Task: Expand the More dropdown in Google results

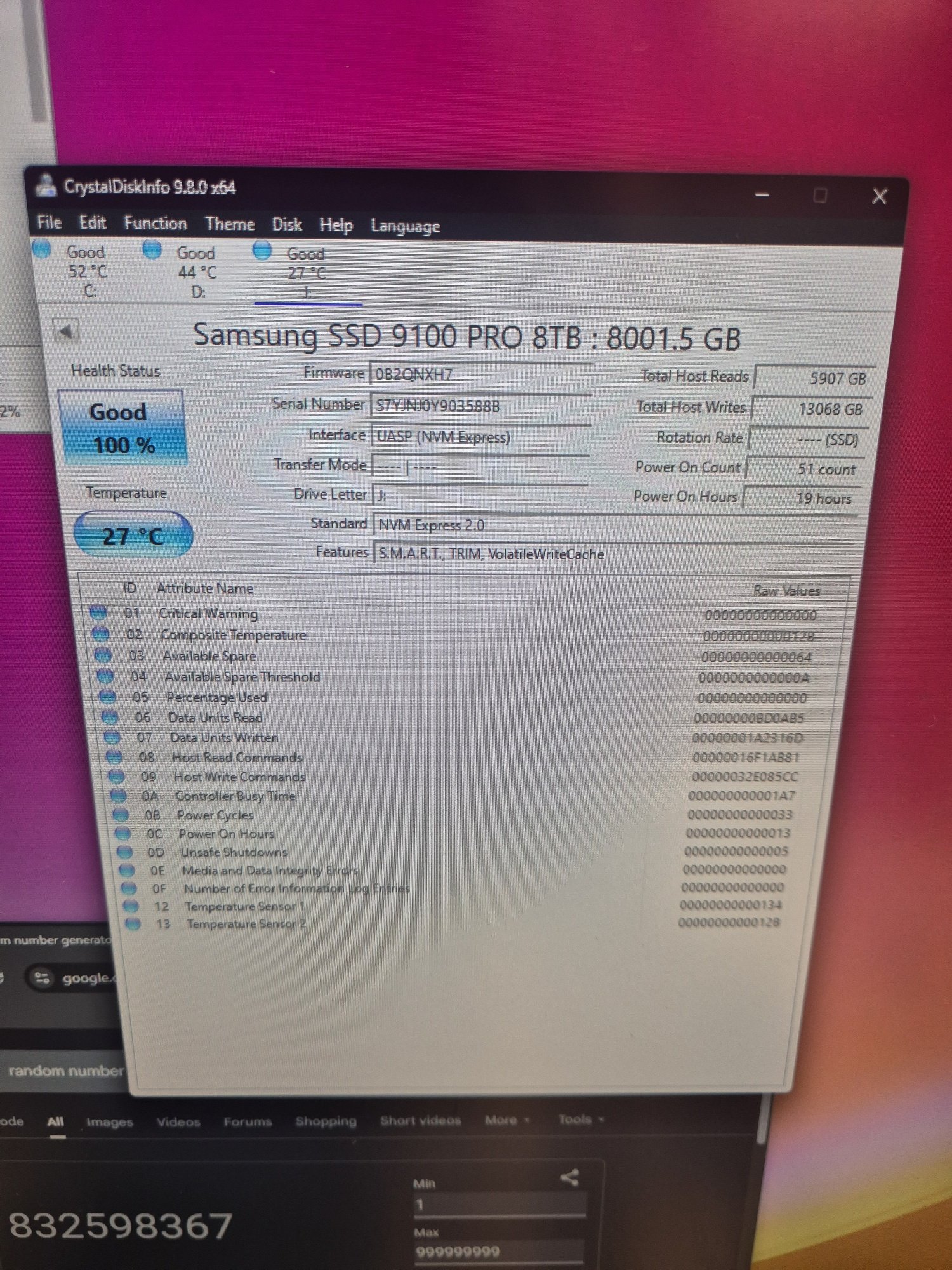Action: point(506,1120)
